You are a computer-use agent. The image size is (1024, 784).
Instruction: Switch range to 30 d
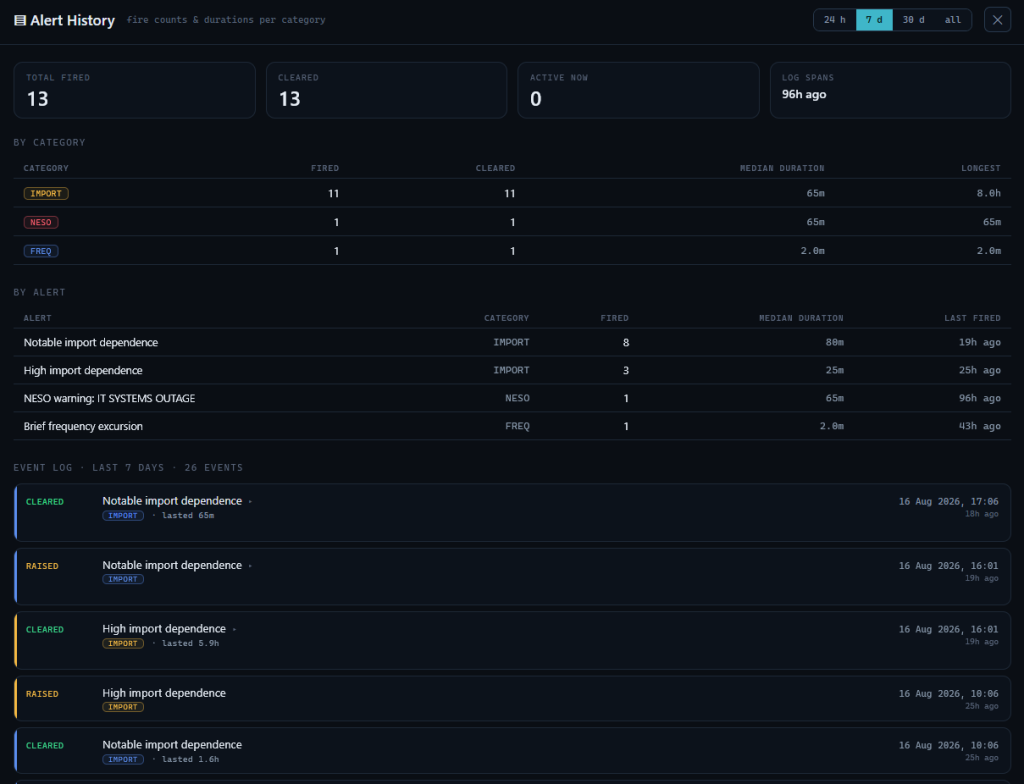pos(913,20)
